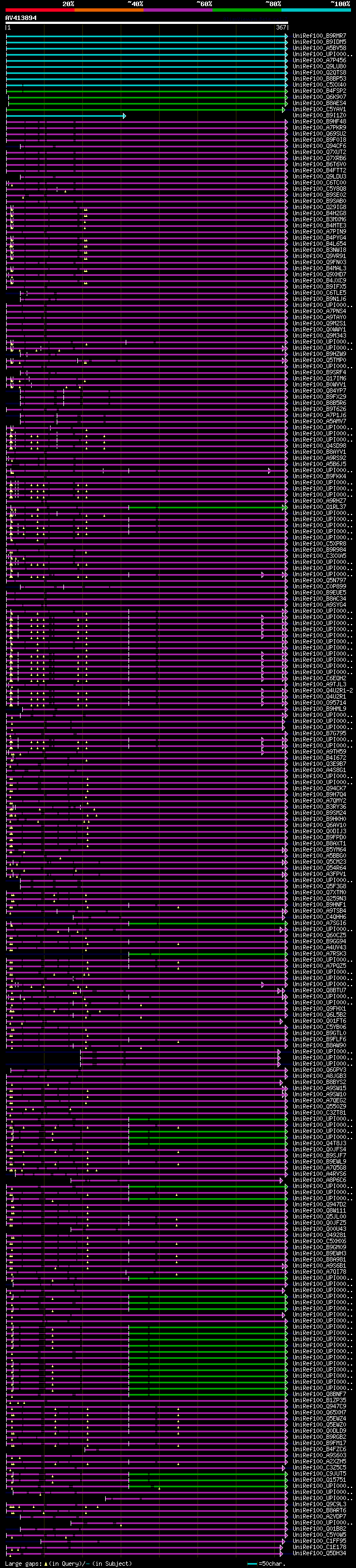Click the label UniRef100_Q8BTU7
This screenshot has height=1568, width=356.
click(319, 990)
